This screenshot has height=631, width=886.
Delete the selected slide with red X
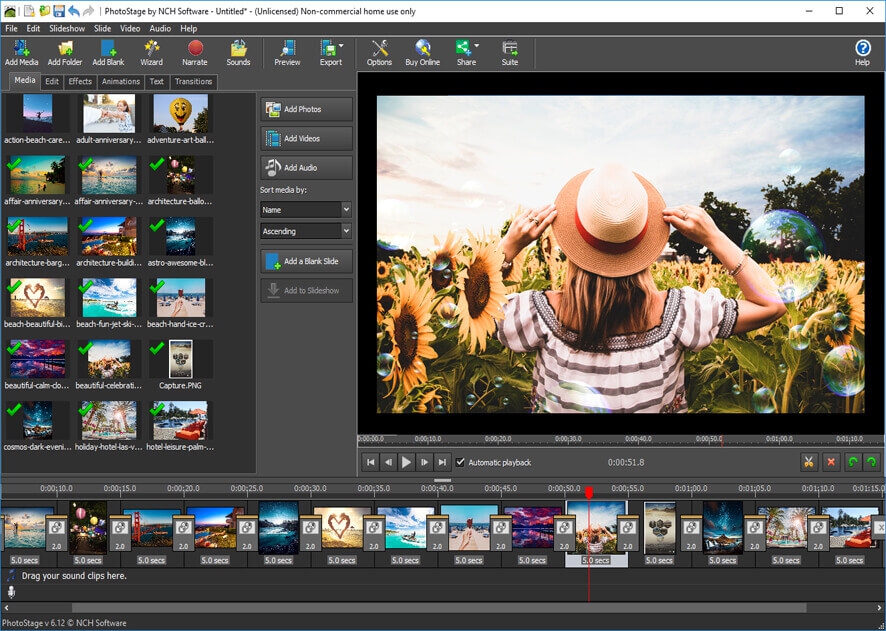coord(831,462)
